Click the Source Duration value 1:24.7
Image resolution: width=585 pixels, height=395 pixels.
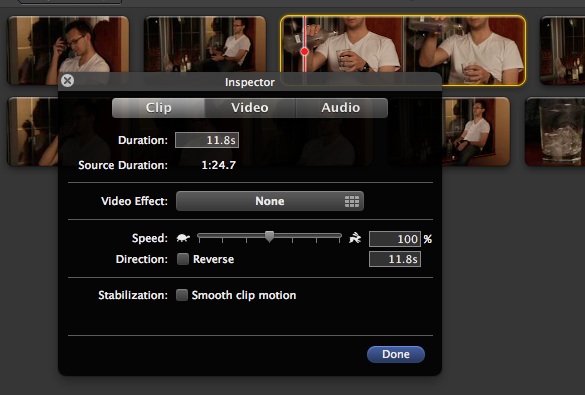coord(219,165)
